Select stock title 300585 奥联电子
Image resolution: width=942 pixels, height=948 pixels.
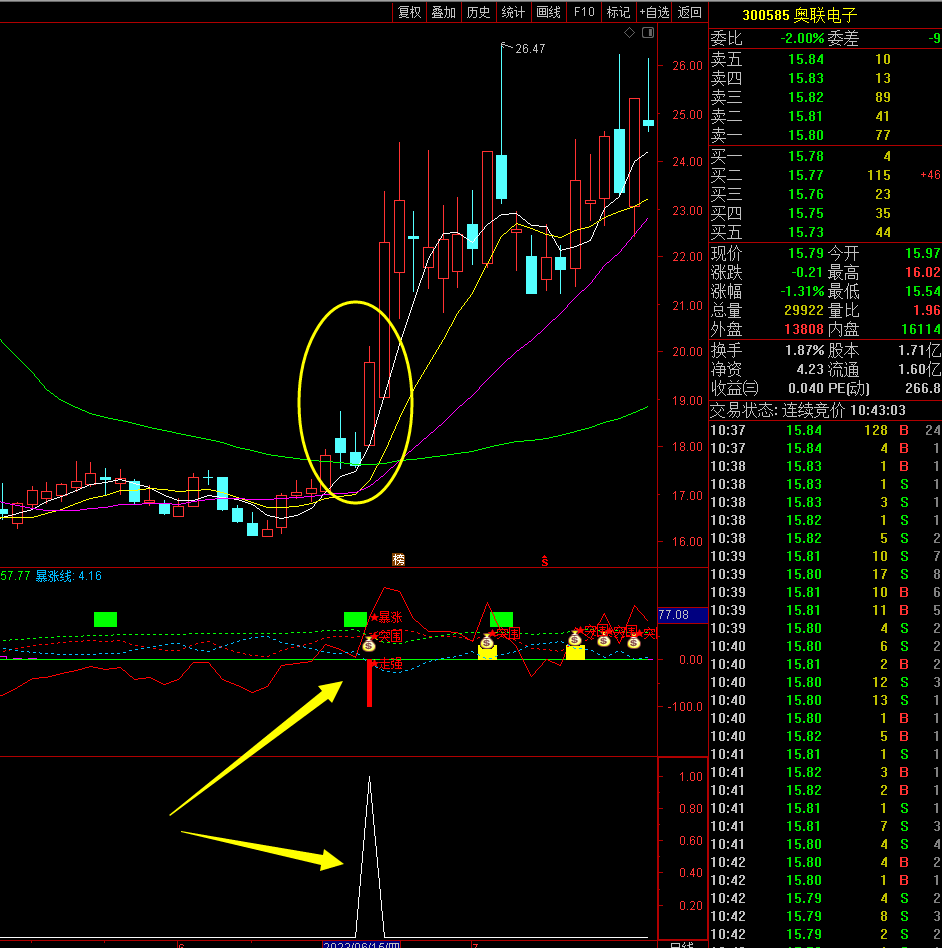click(799, 15)
